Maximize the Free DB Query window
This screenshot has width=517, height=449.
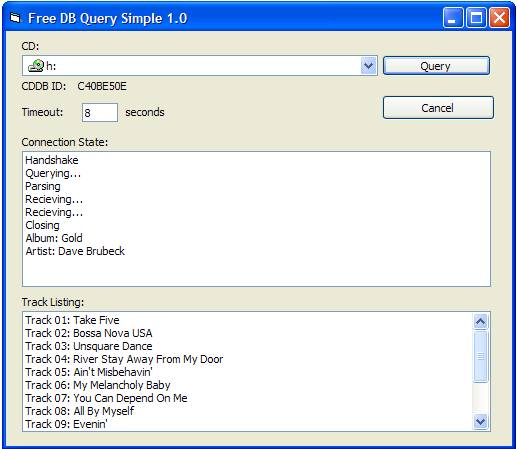(476, 18)
